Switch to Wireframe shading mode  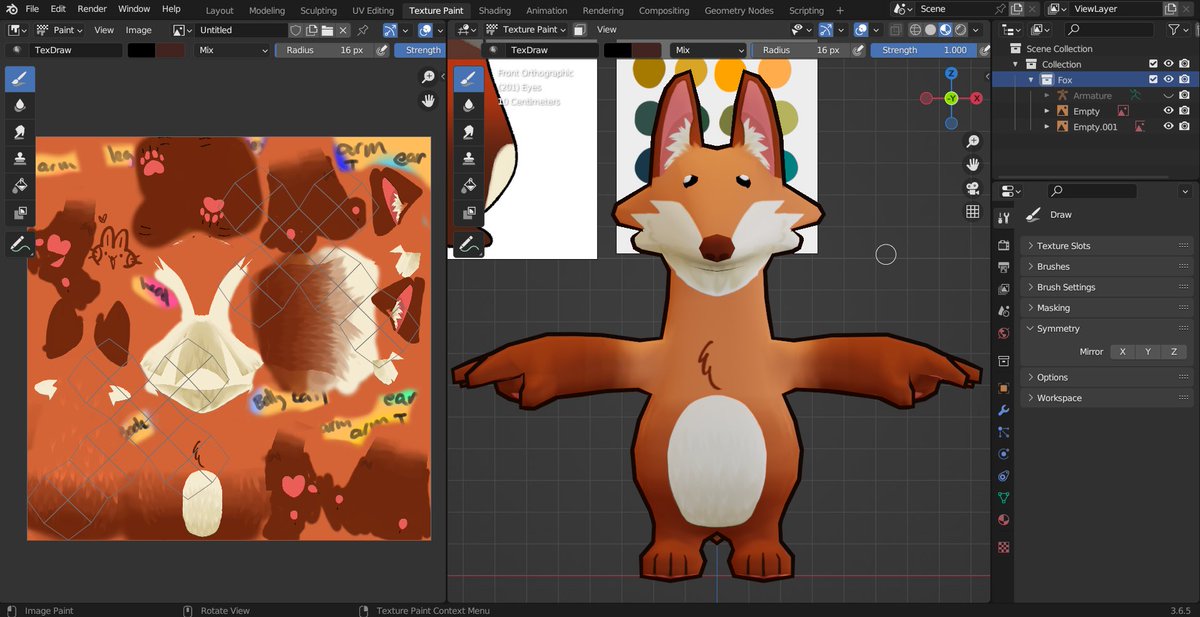(913, 30)
